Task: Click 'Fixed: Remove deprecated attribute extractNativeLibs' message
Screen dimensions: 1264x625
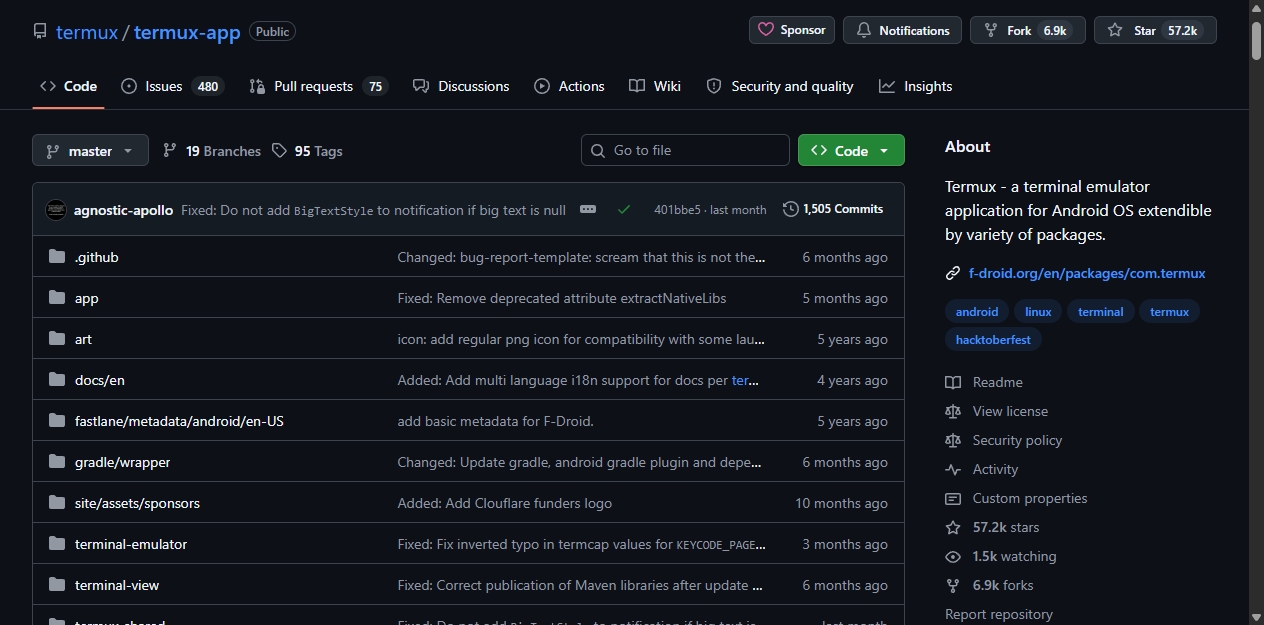Action: point(562,298)
